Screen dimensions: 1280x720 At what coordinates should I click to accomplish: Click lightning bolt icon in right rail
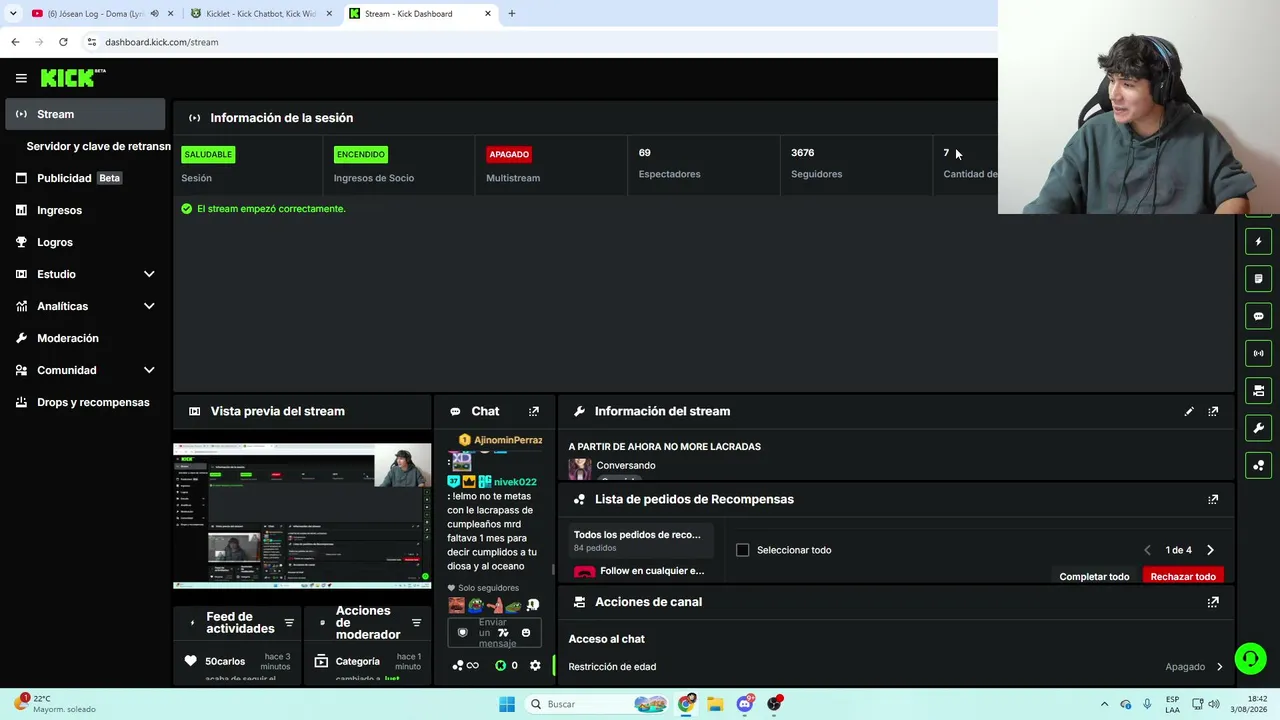(x=1259, y=241)
